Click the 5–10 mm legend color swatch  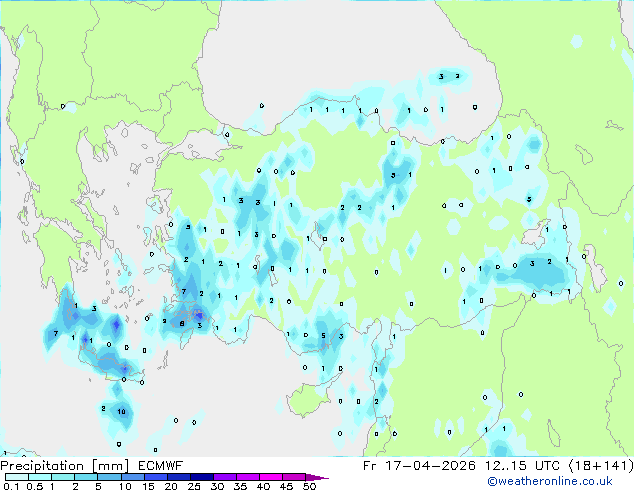coord(109,477)
